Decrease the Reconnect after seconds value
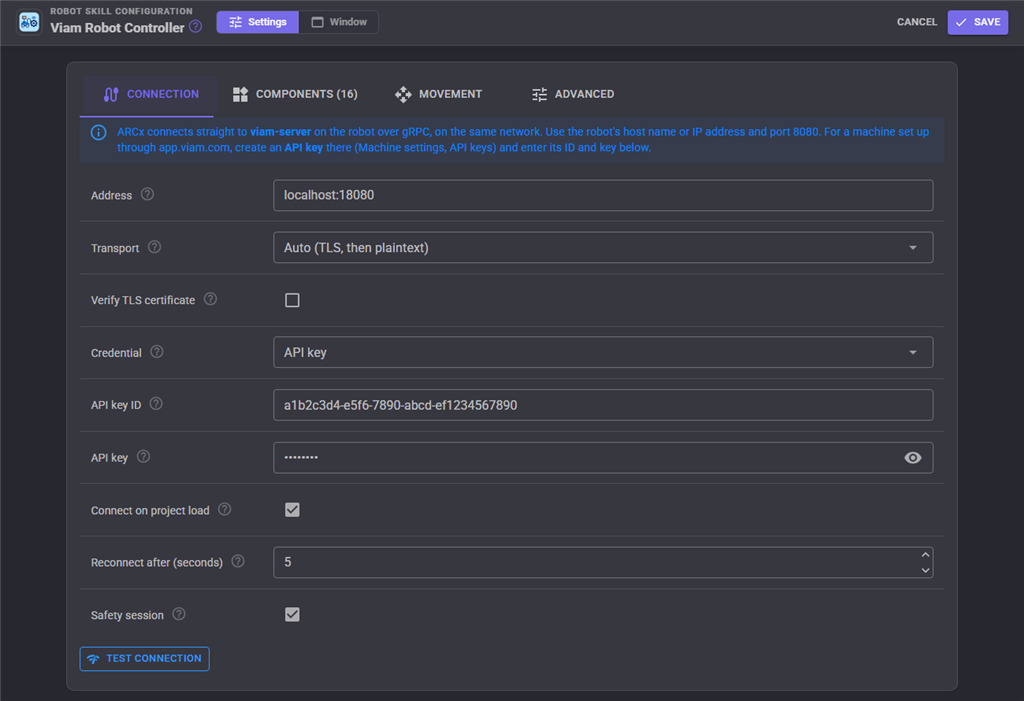 [925, 570]
